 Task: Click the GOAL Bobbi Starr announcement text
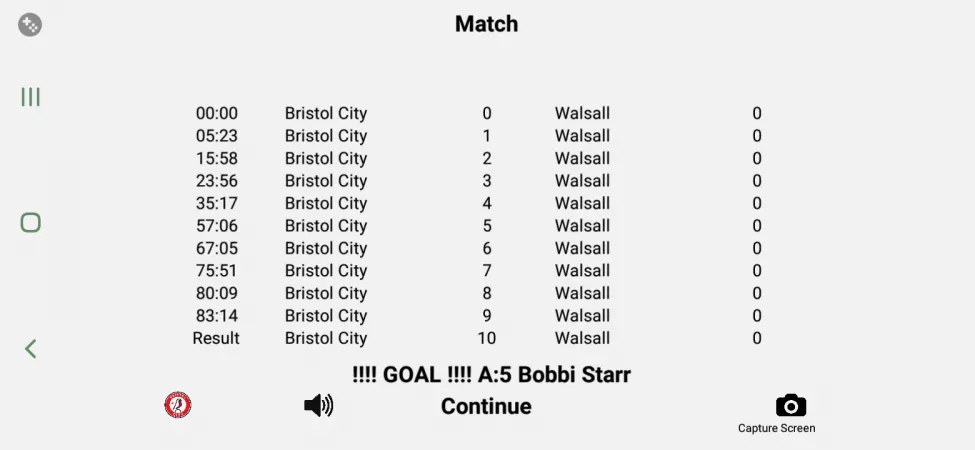491,375
